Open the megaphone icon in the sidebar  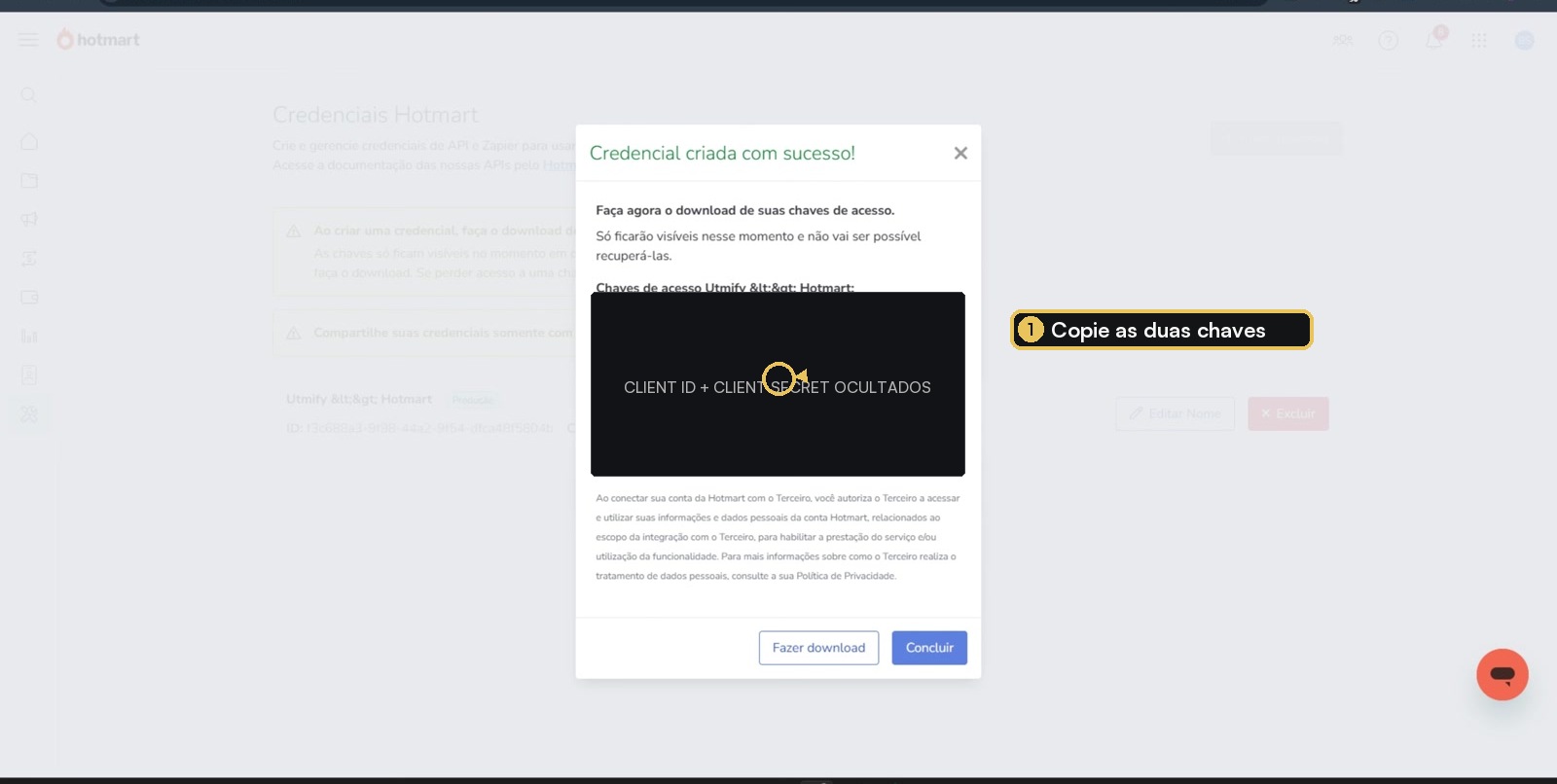pyautogui.click(x=29, y=219)
